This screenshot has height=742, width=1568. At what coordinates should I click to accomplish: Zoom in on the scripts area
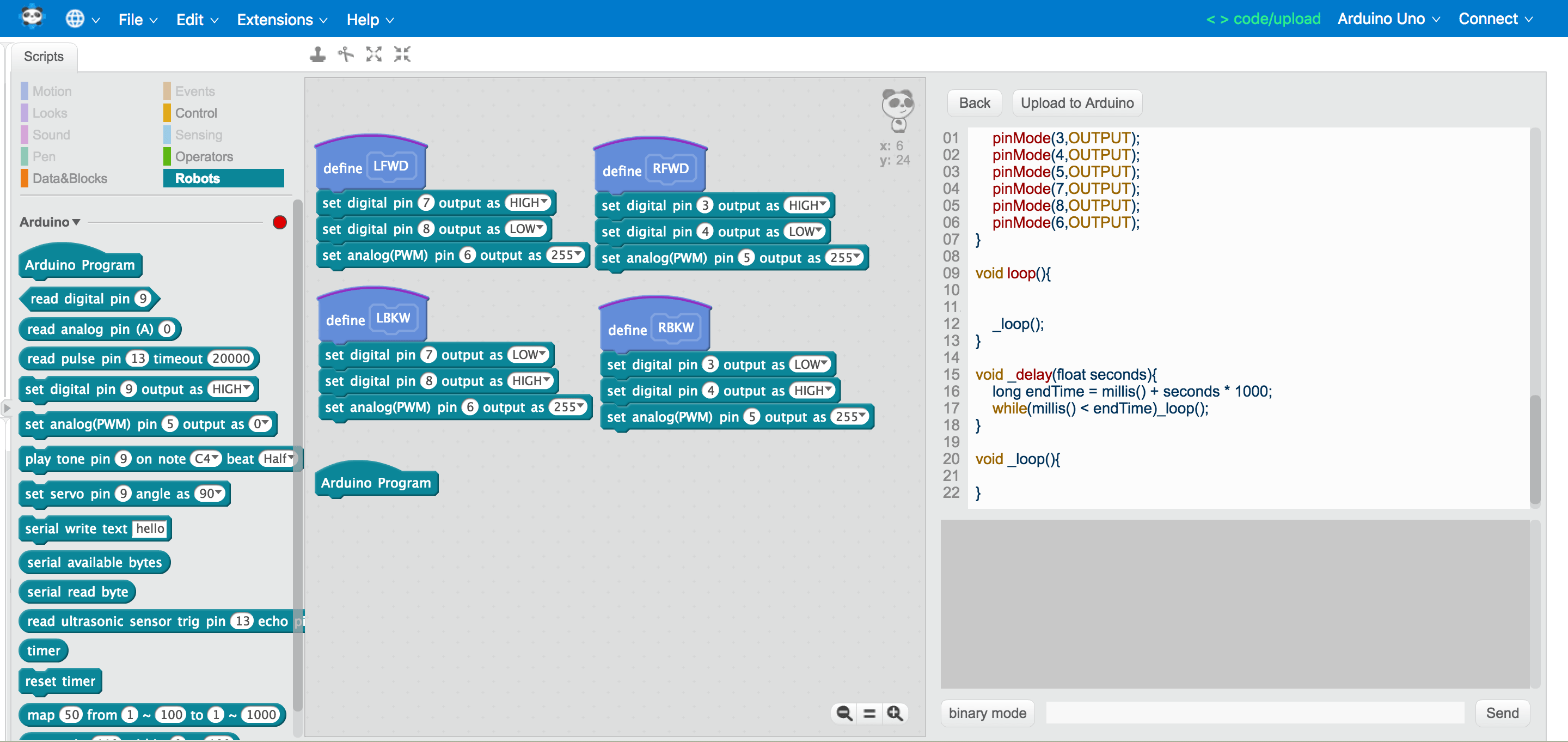pyautogui.click(x=895, y=713)
